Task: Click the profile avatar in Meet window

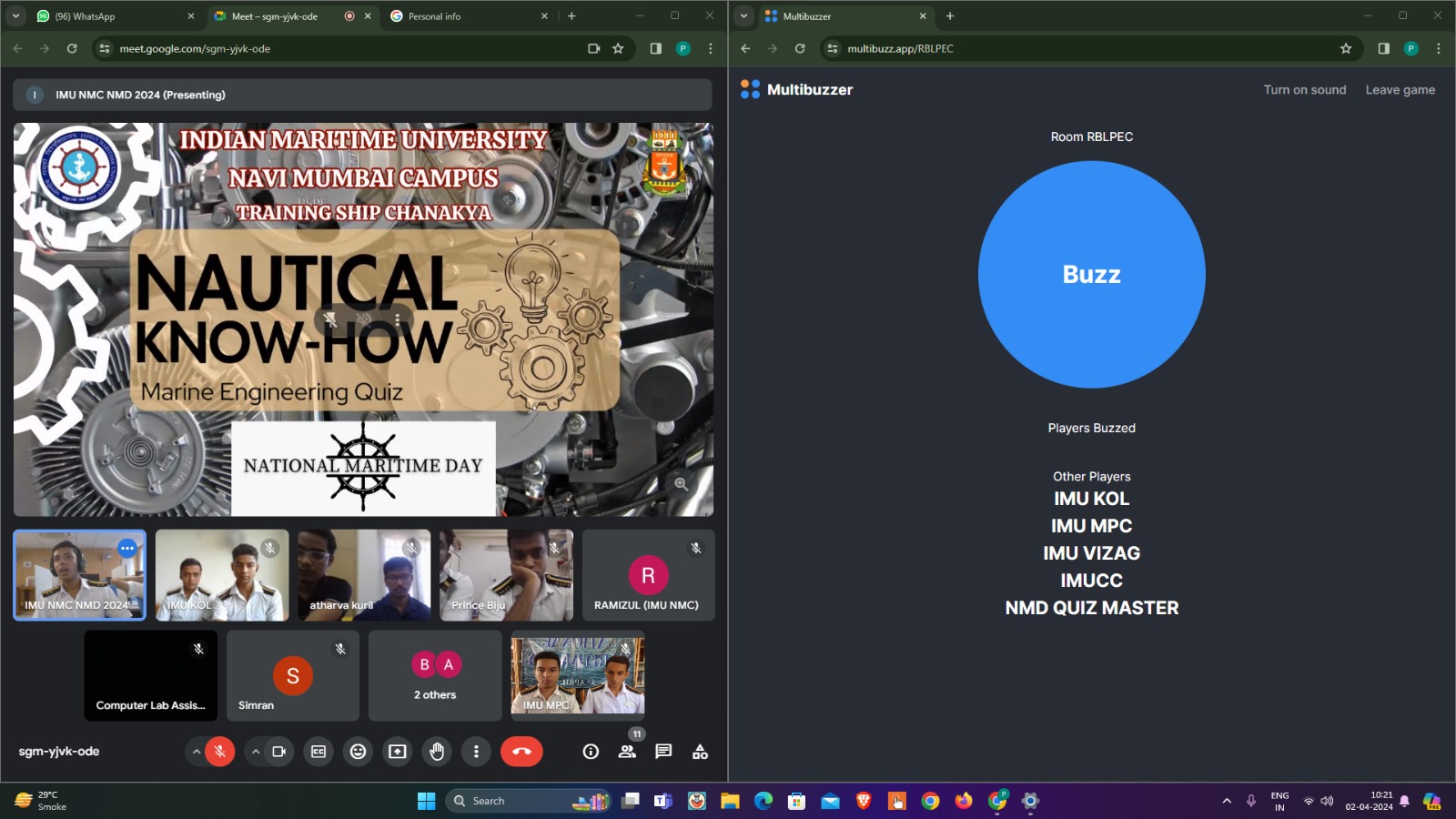Action: coord(682,48)
